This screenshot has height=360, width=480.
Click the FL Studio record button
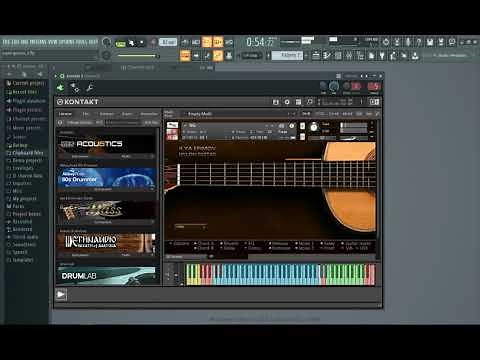153,43
